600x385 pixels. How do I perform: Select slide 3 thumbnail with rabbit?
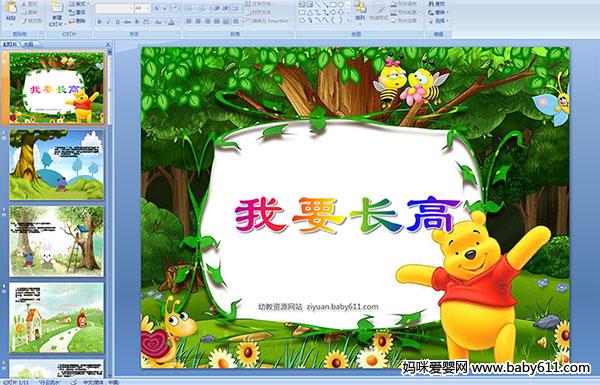pos(56,241)
